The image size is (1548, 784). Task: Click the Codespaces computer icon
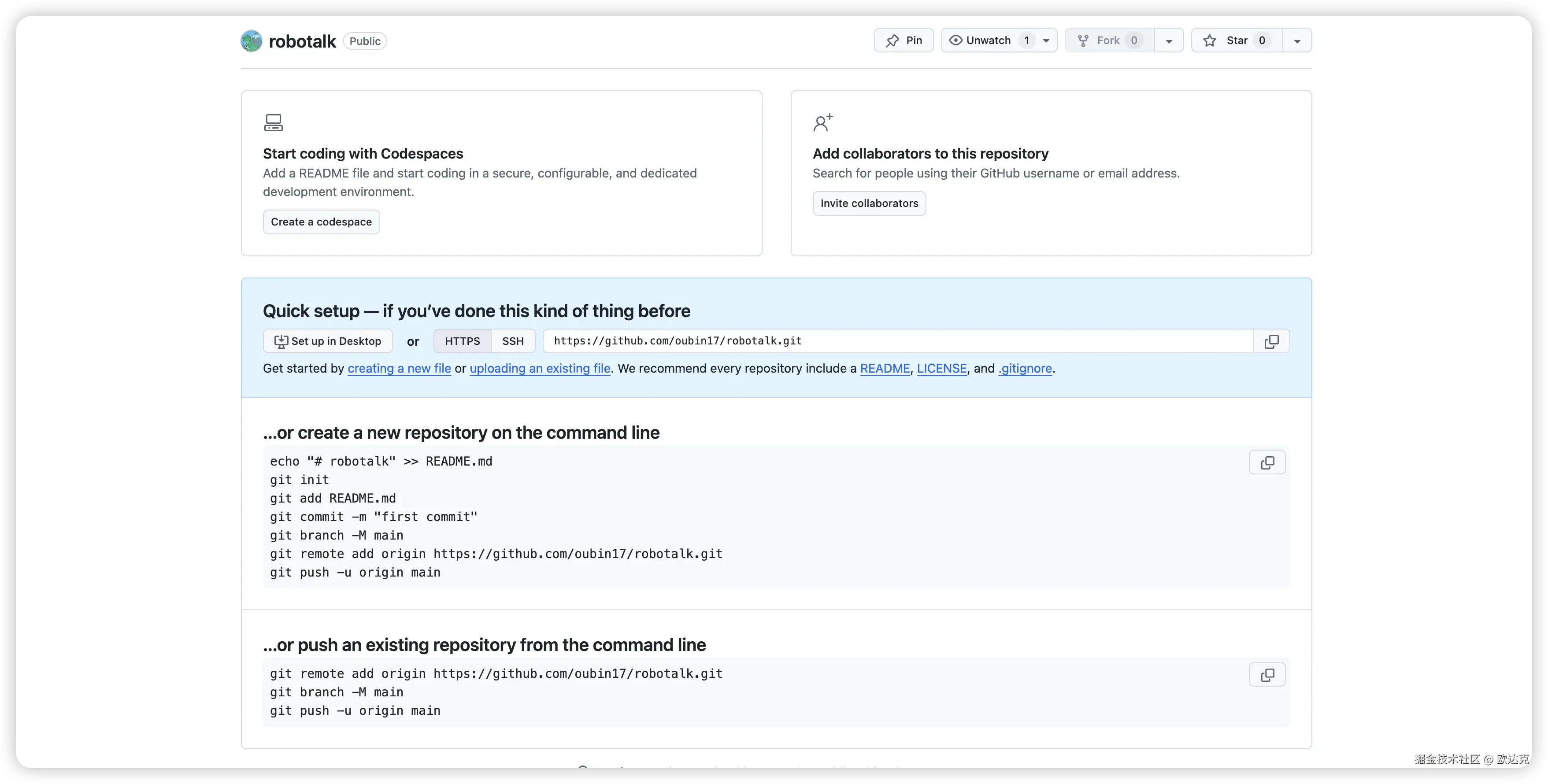pos(274,122)
